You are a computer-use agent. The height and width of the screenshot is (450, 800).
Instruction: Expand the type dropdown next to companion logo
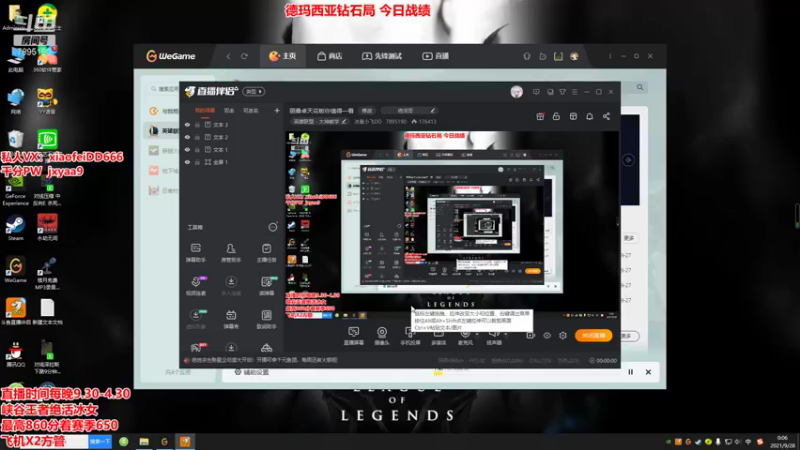pyautogui.click(x=254, y=92)
